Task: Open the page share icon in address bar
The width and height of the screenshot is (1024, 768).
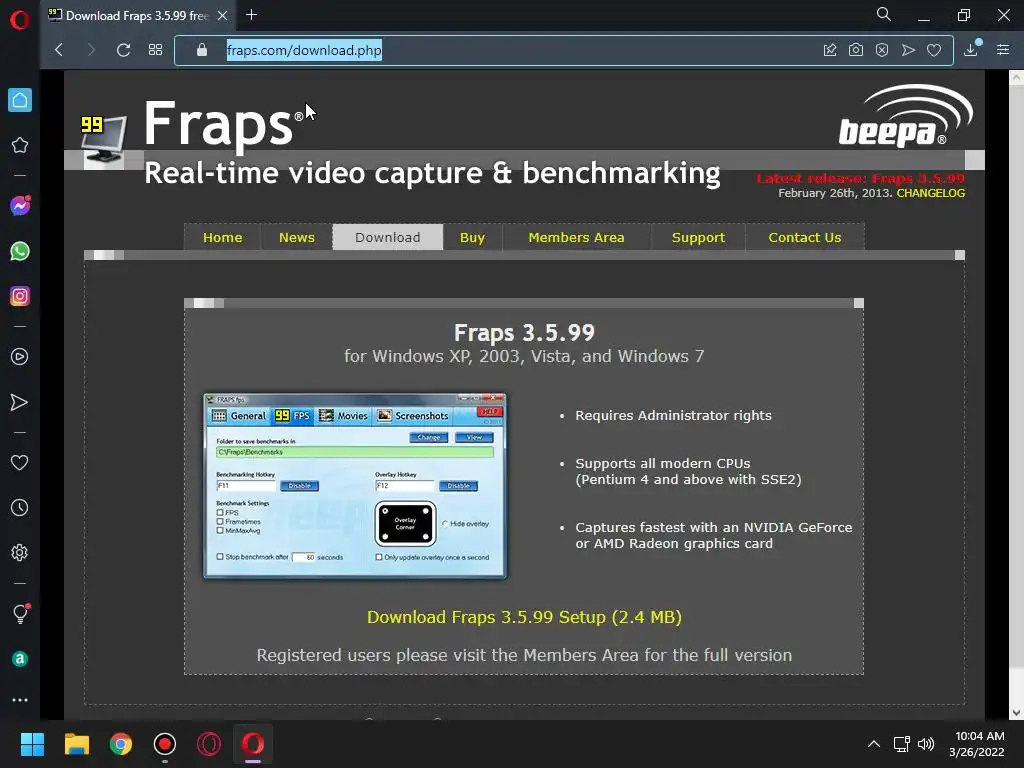Action: pyautogui.click(x=830, y=50)
